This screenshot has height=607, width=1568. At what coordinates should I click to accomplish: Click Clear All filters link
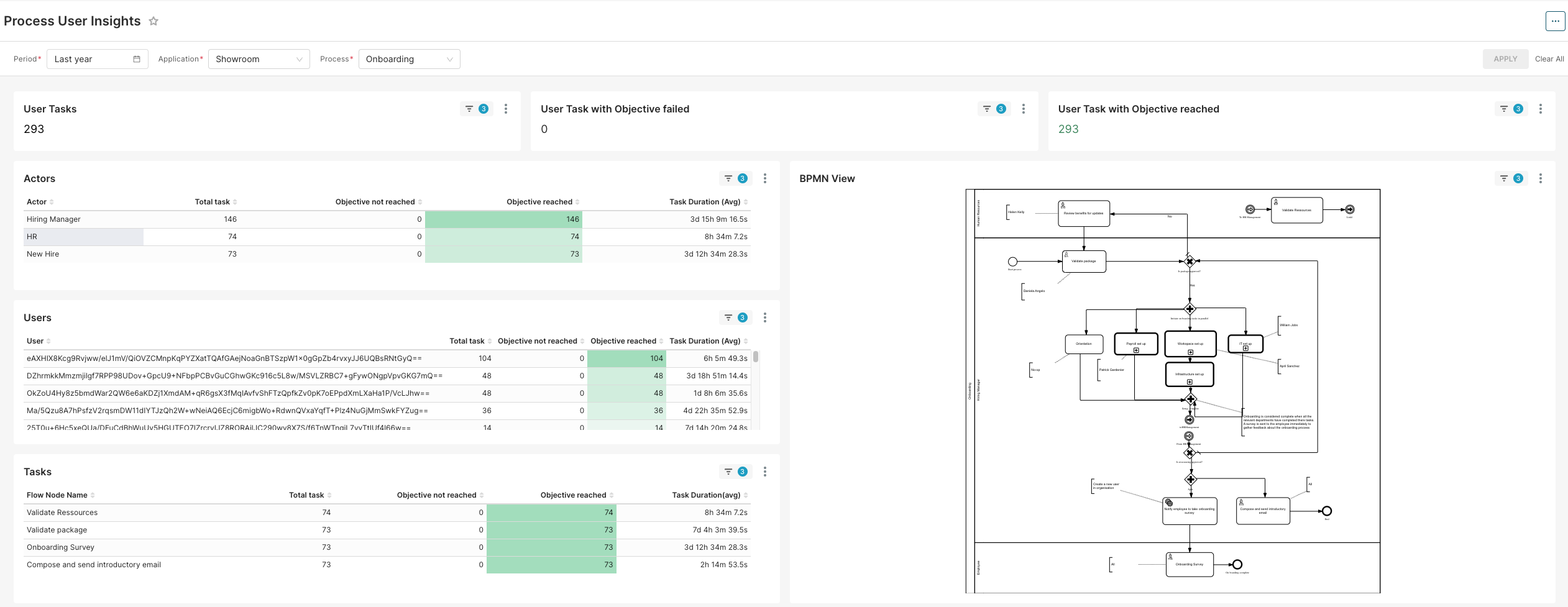[x=1549, y=59]
